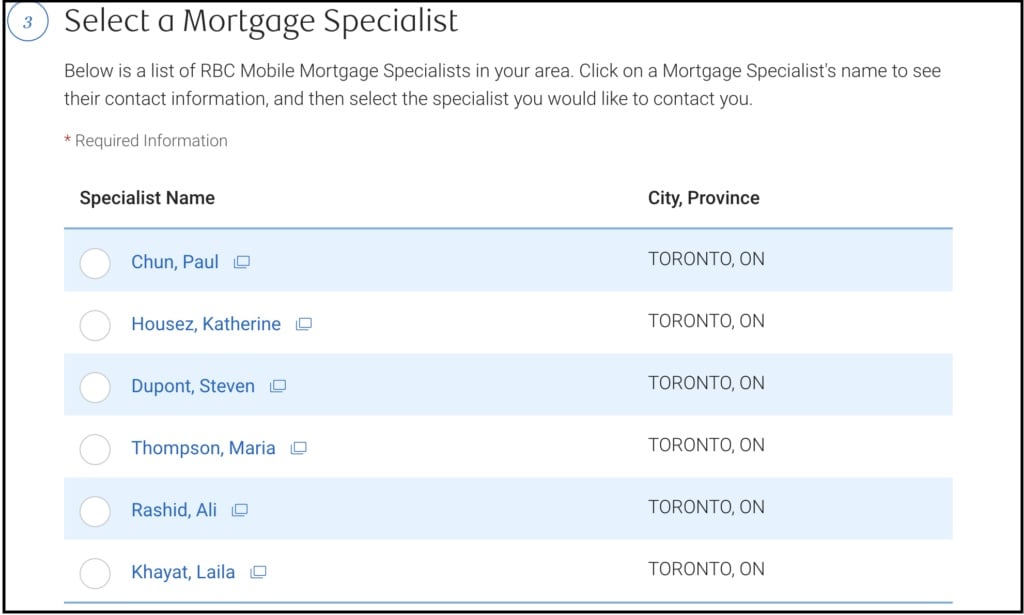This screenshot has width=1024, height=615.
Task: Click the popup icon beside Rashid, Ali
Action: click(x=239, y=510)
